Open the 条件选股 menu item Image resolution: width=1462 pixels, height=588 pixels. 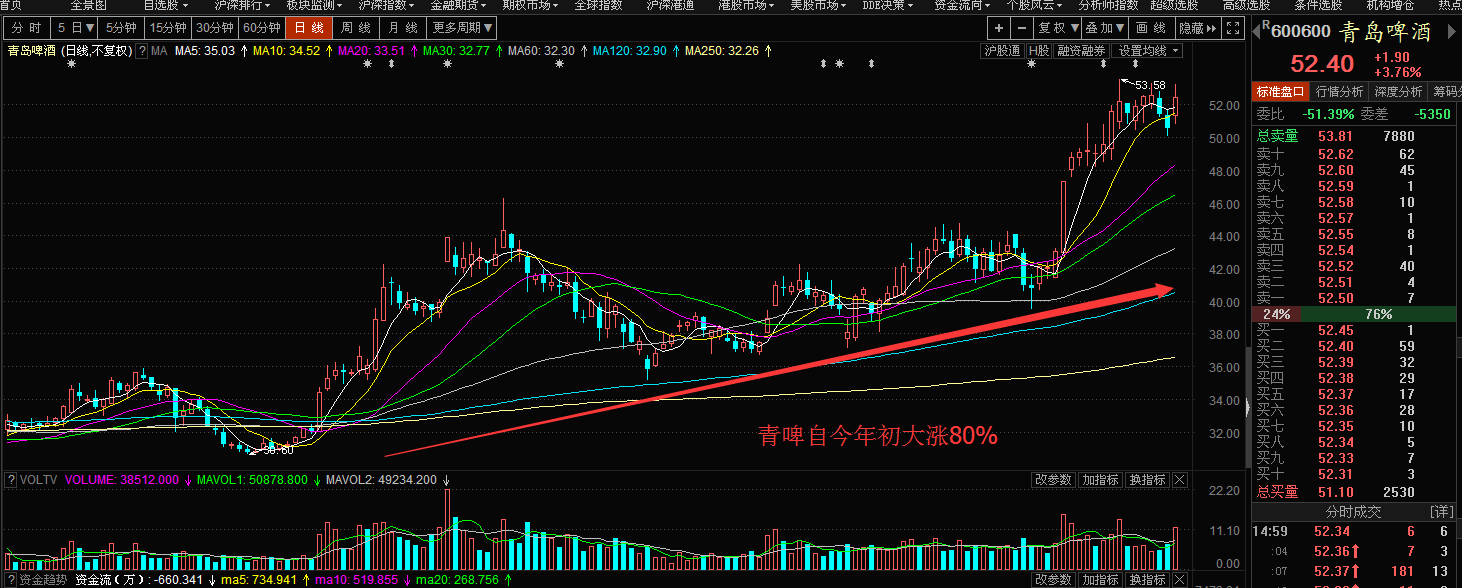coord(1318,5)
